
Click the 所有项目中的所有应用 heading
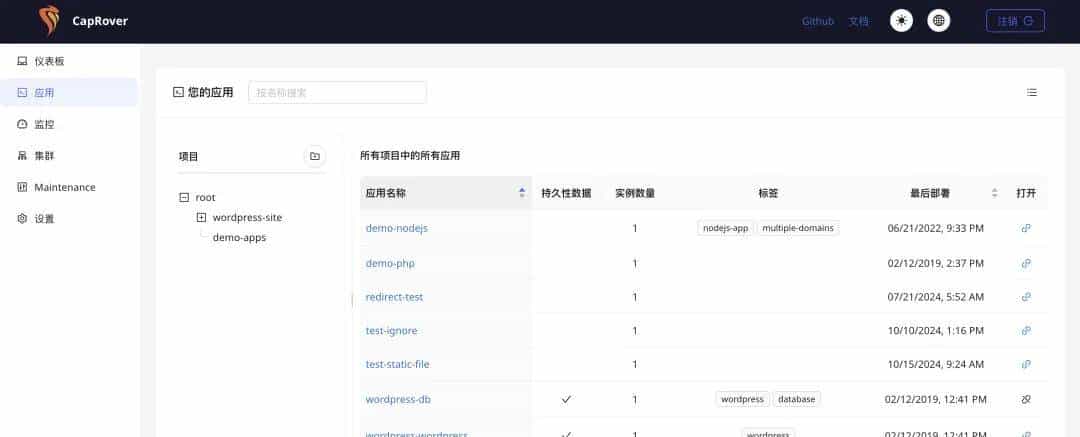pyautogui.click(x=410, y=156)
